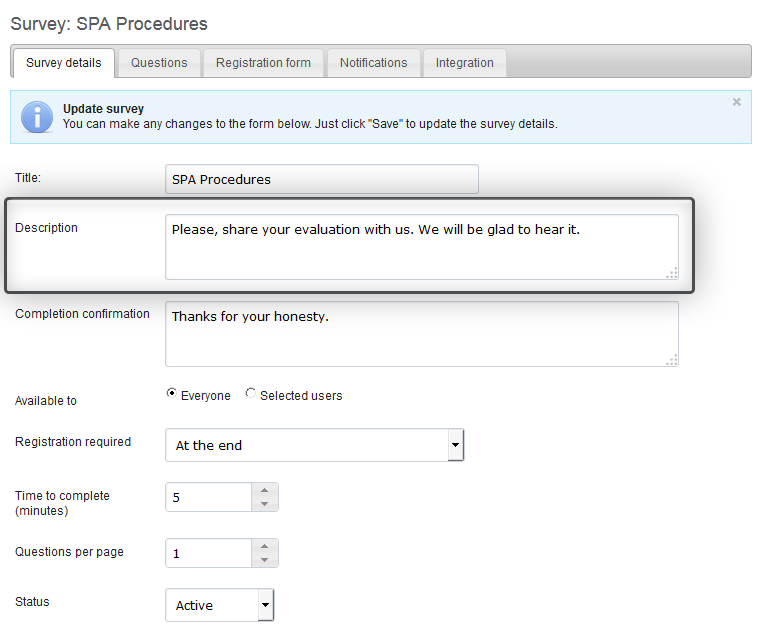Open the Integration tab
760x640 pixels.
click(x=464, y=63)
